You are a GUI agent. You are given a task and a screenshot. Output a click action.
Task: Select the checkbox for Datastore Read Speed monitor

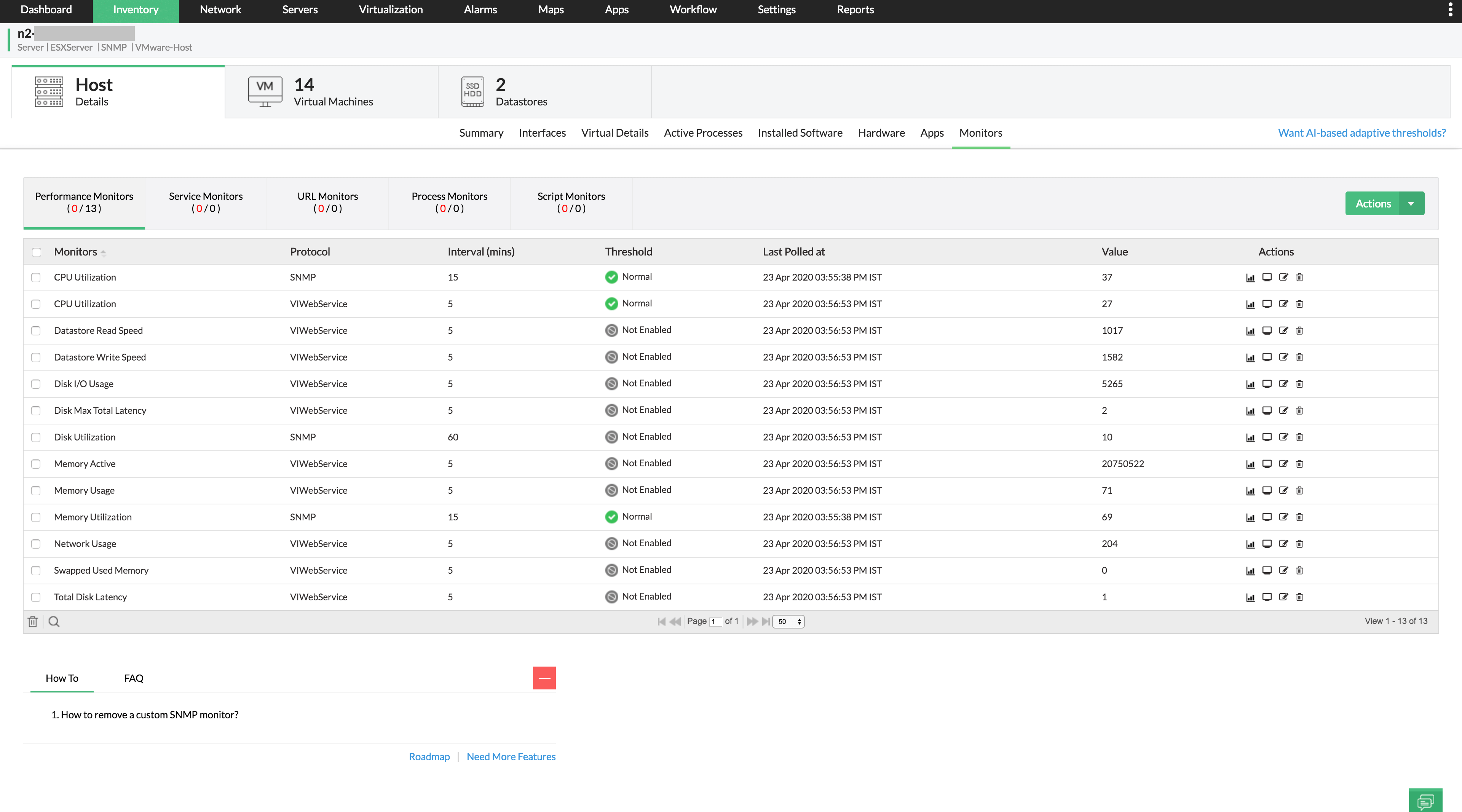[x=36, y=330]
